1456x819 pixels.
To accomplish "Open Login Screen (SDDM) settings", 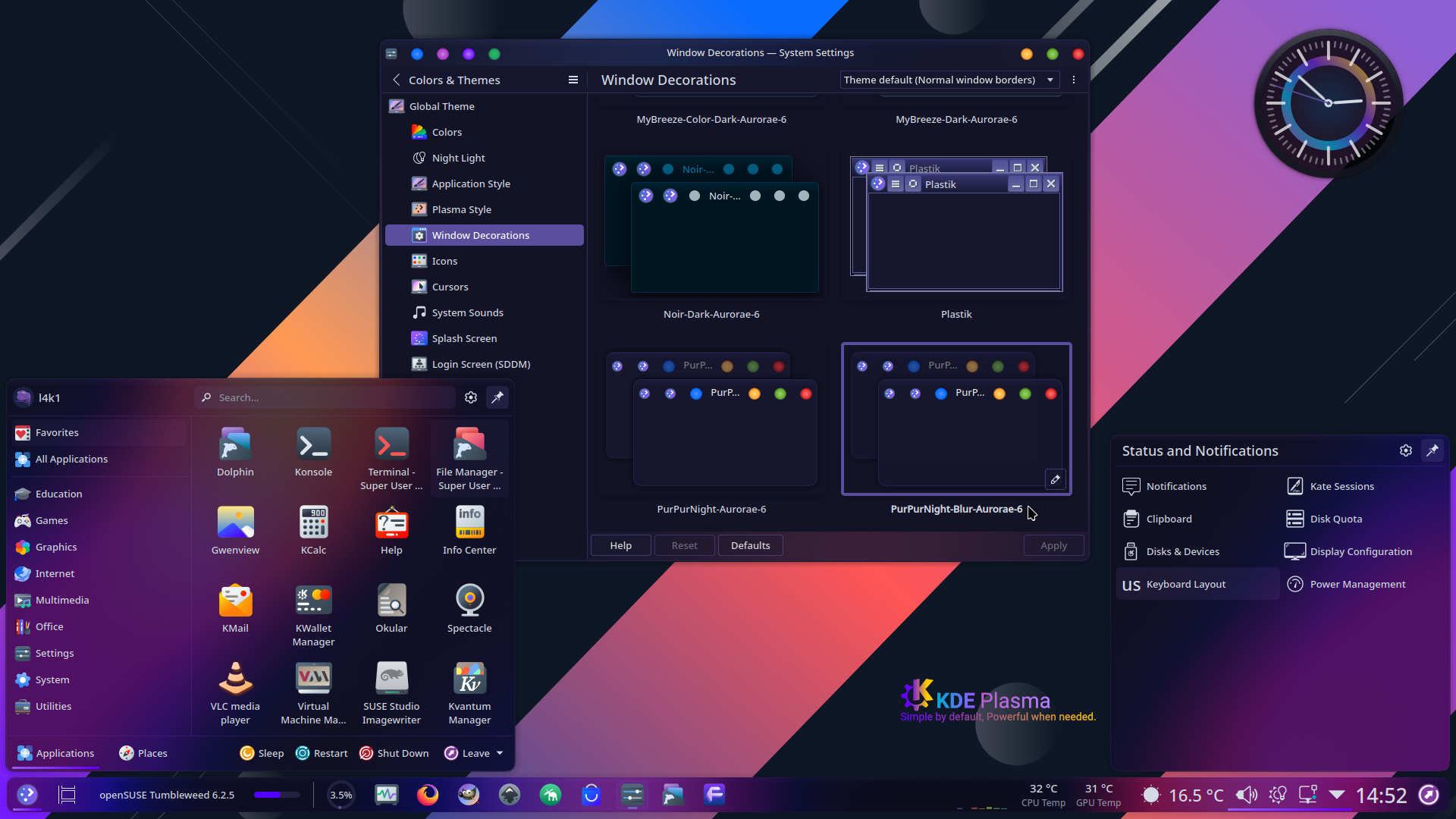I will coord(485,364).
